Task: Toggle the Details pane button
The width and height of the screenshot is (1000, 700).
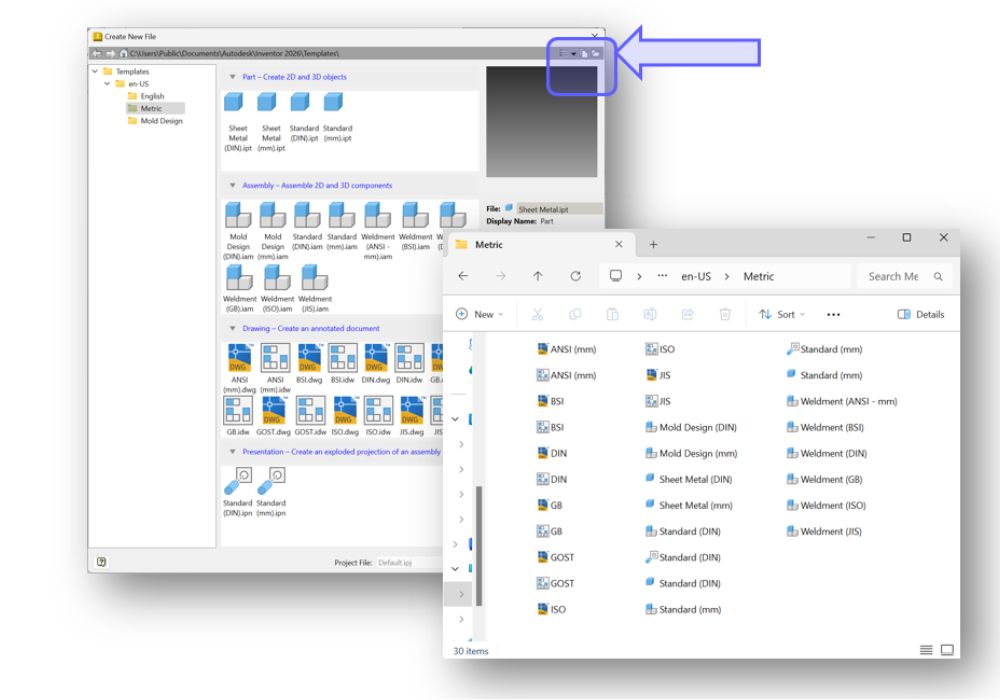Action: click(920, 314)
